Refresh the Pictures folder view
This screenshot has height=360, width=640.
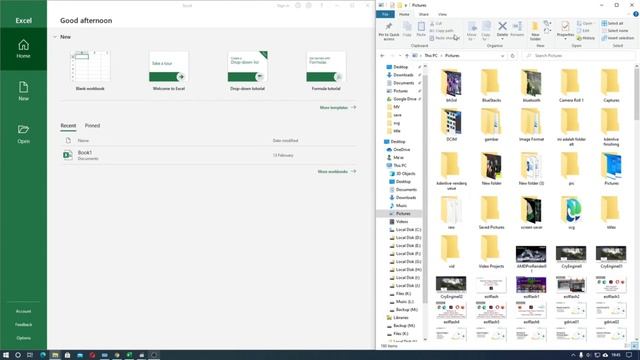(513, 56)
